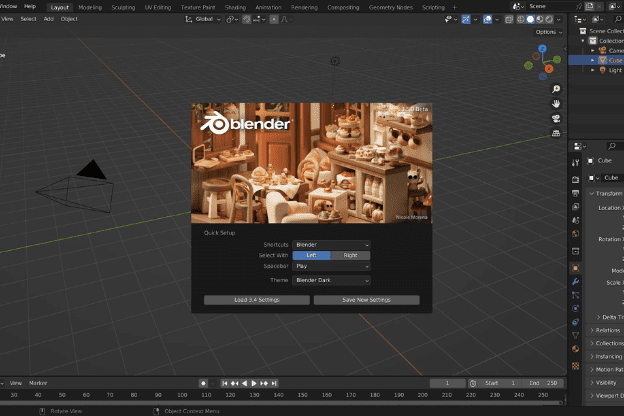Toggle viewport gizmos display button
Screen dimensions: 624x416
466,19
